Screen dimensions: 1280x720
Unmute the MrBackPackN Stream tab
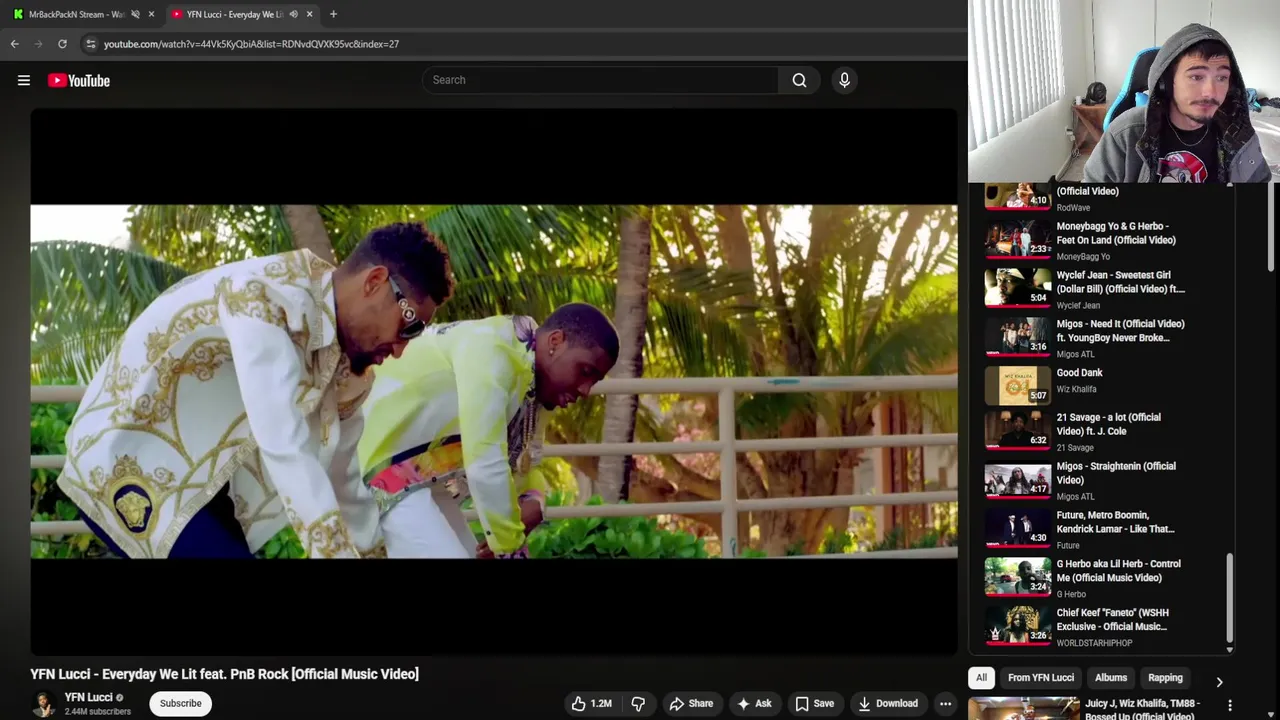point(135,14)
